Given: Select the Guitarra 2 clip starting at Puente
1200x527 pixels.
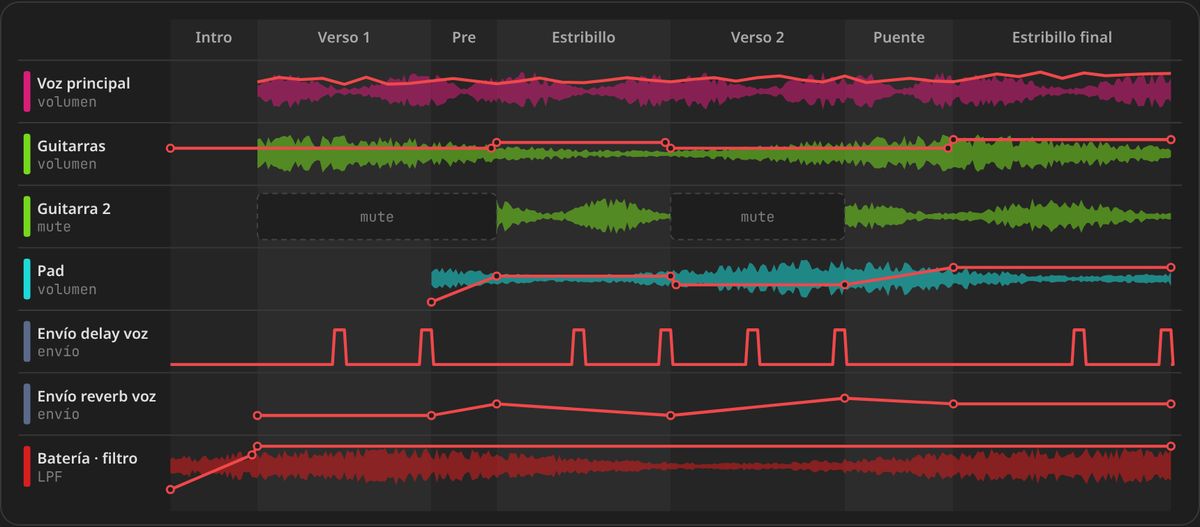Looking at the screenshot, I should (1008, 216).
